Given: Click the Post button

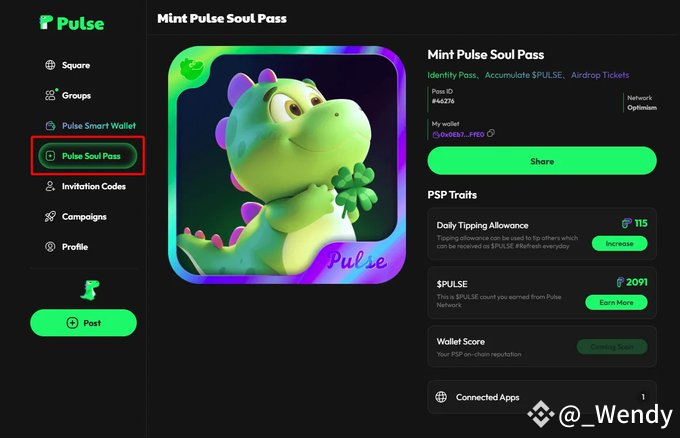Looking at the screenshot, I should (83, 323).
